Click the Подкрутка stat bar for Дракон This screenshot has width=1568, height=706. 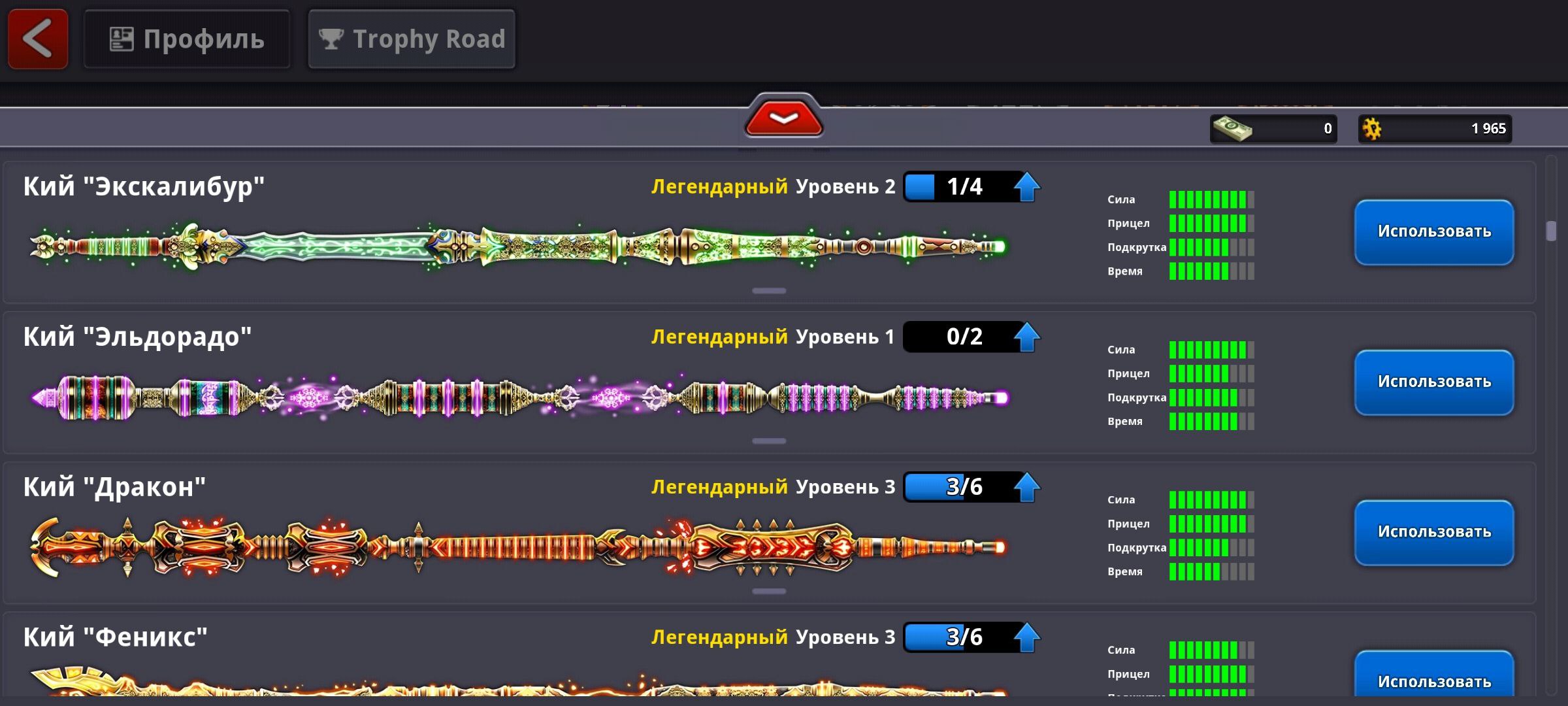click(x=1211, y=548)
